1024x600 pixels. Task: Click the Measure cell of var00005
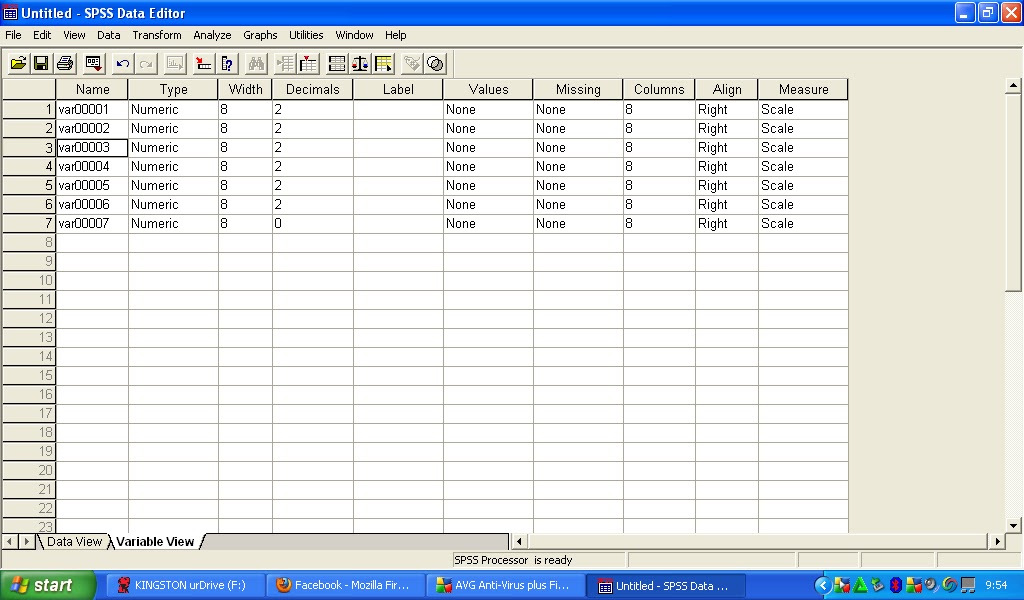(803, 185)
